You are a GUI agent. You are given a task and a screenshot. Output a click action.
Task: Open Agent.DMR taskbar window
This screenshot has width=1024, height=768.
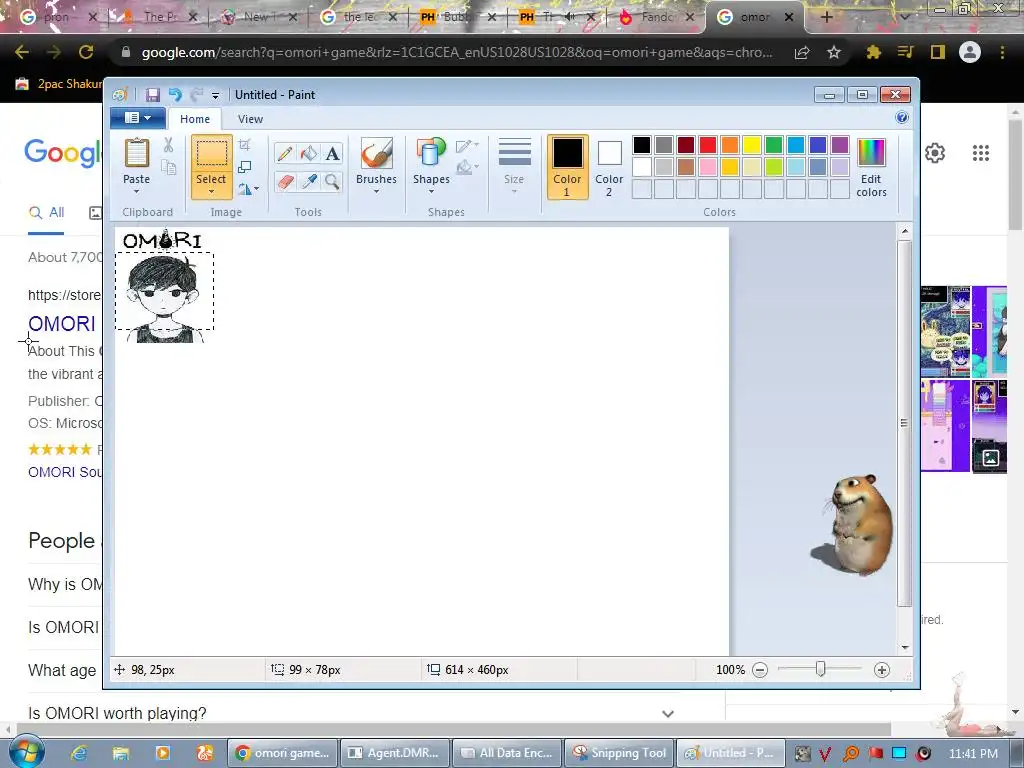point(394,753)
